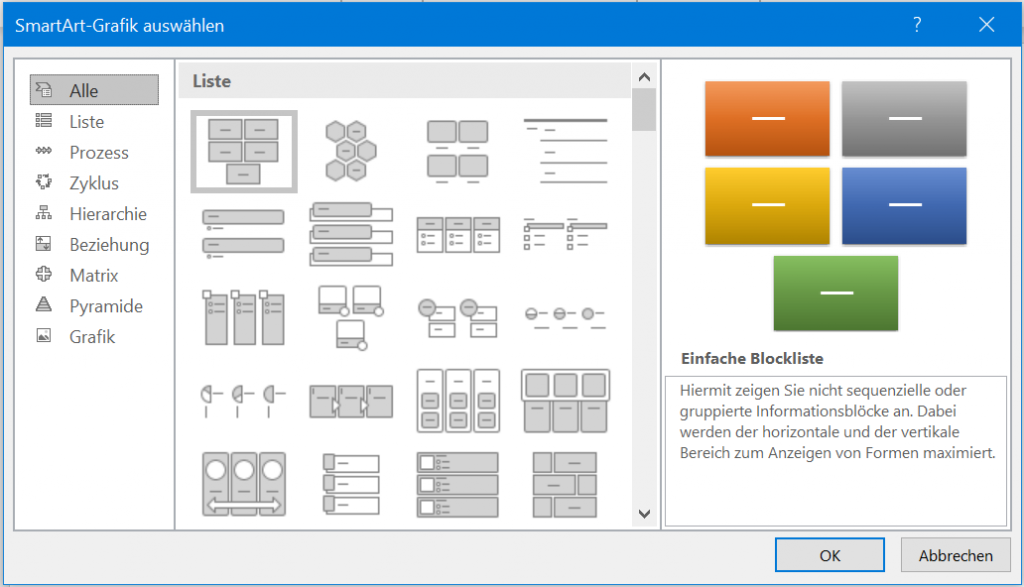Select the Alle category in the sidebar

(x=94, y=90)
